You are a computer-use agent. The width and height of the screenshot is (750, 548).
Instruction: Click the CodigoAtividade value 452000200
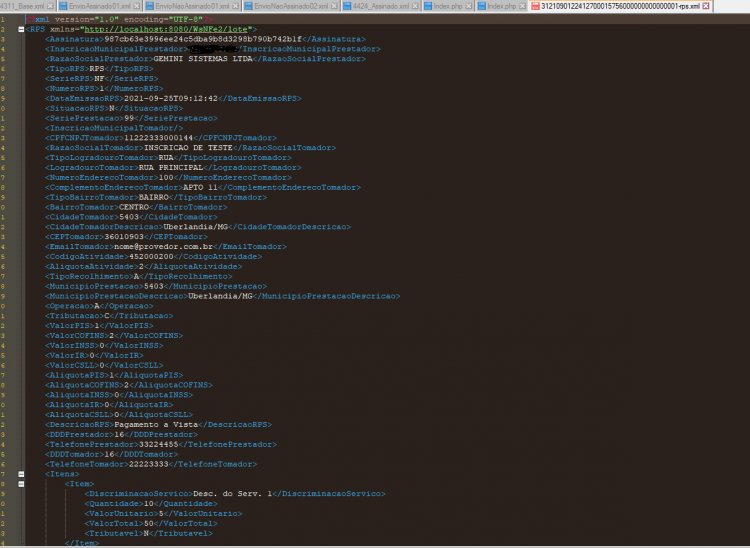[x=151, y=256]
